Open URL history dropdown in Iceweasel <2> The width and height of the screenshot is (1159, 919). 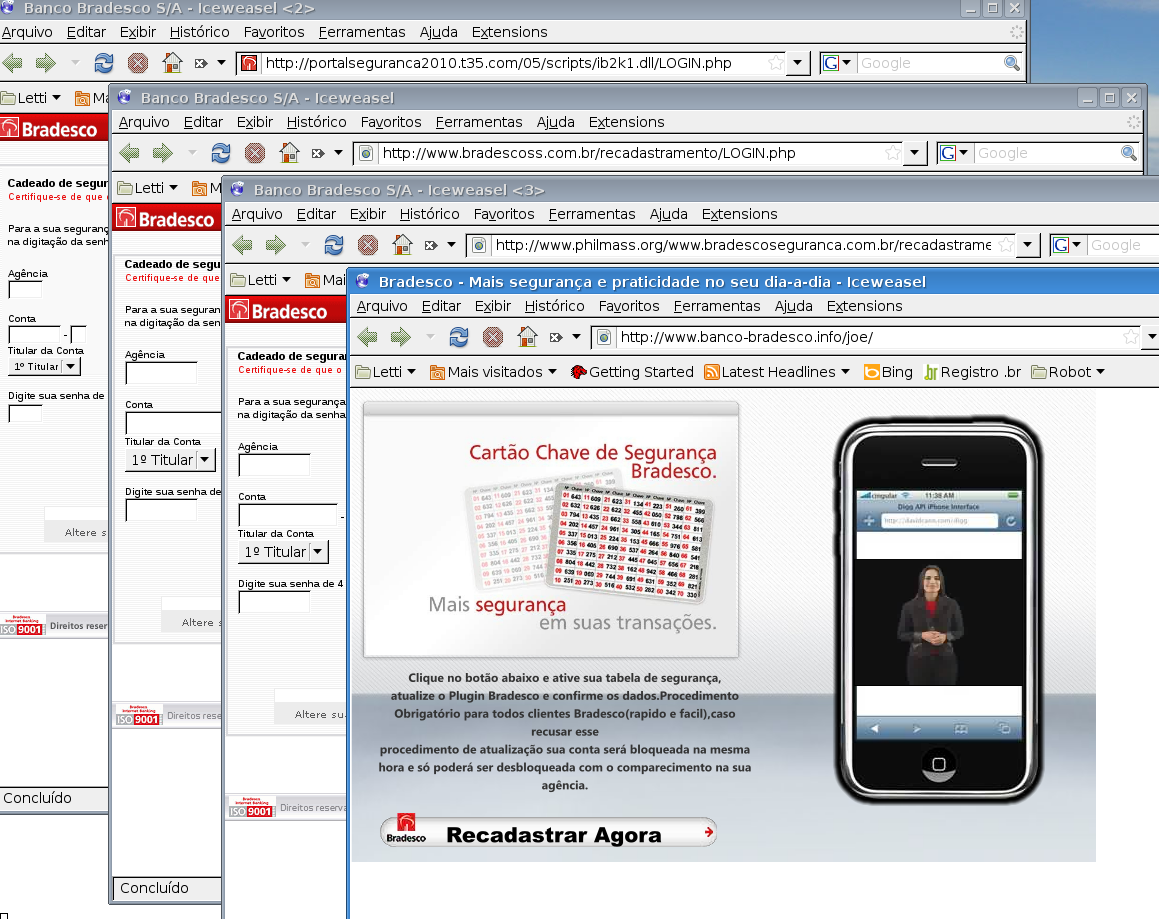click(798, 63)
